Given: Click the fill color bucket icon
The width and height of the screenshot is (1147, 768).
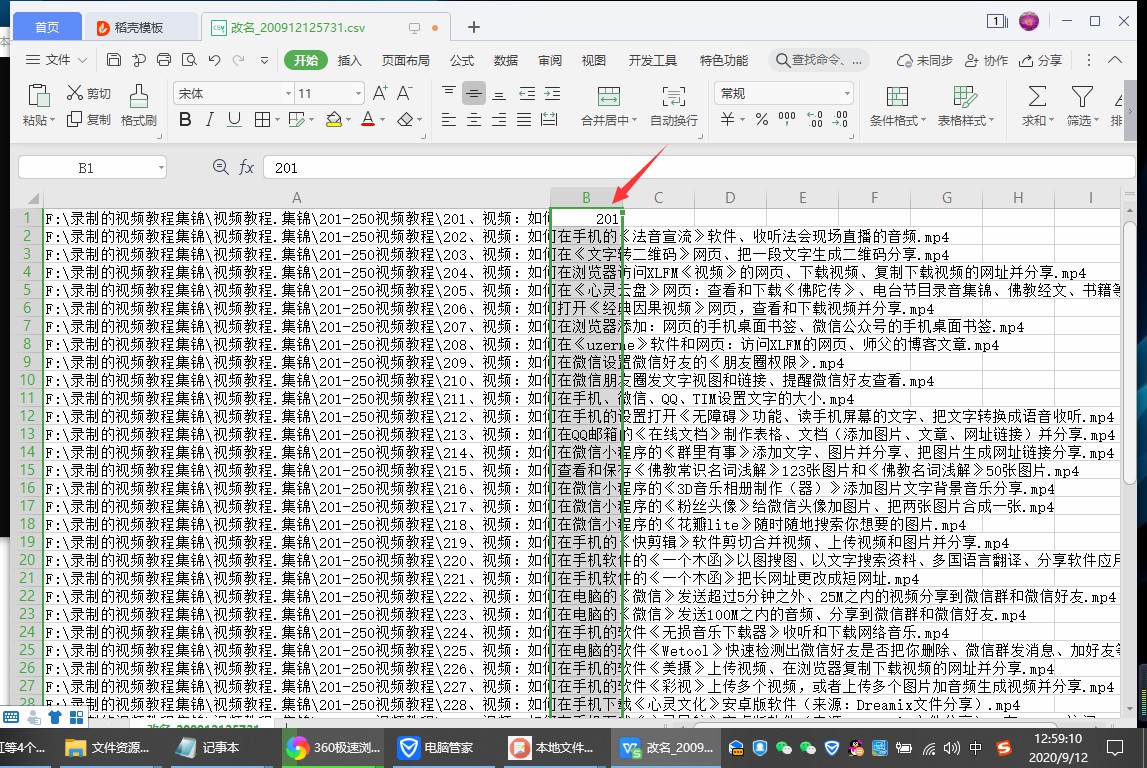Looking at the screenshot, I should [x=334, y=119].
